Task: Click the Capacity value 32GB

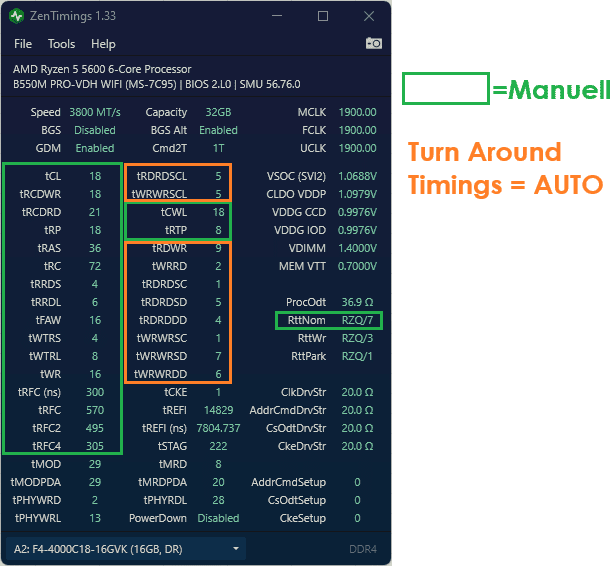Action: click(x=218, y=112)
